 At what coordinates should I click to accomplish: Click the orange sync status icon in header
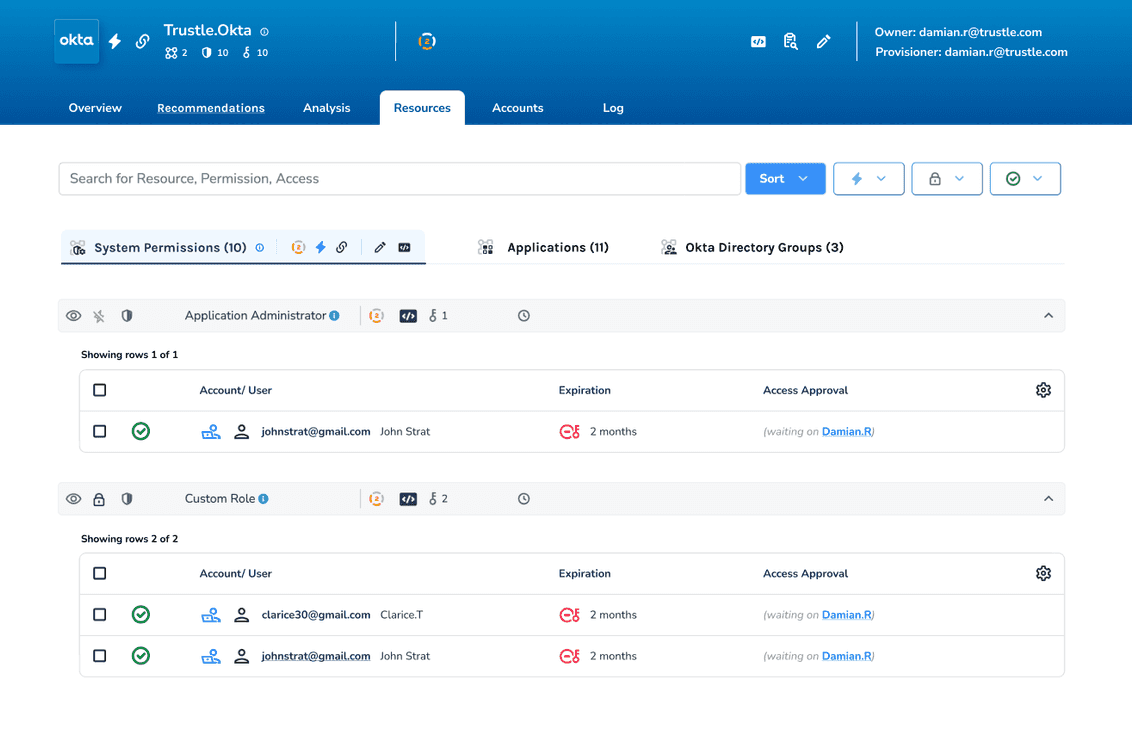tap(427, 41)
